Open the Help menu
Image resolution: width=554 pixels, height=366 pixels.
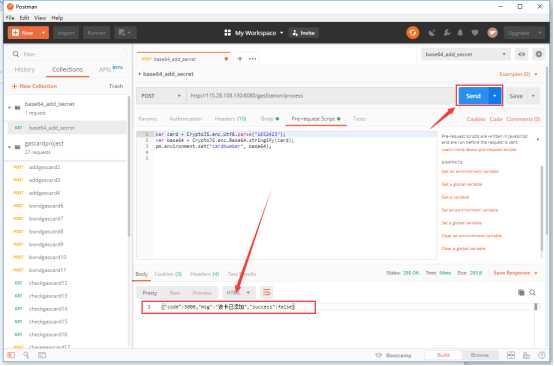(57, 18)
